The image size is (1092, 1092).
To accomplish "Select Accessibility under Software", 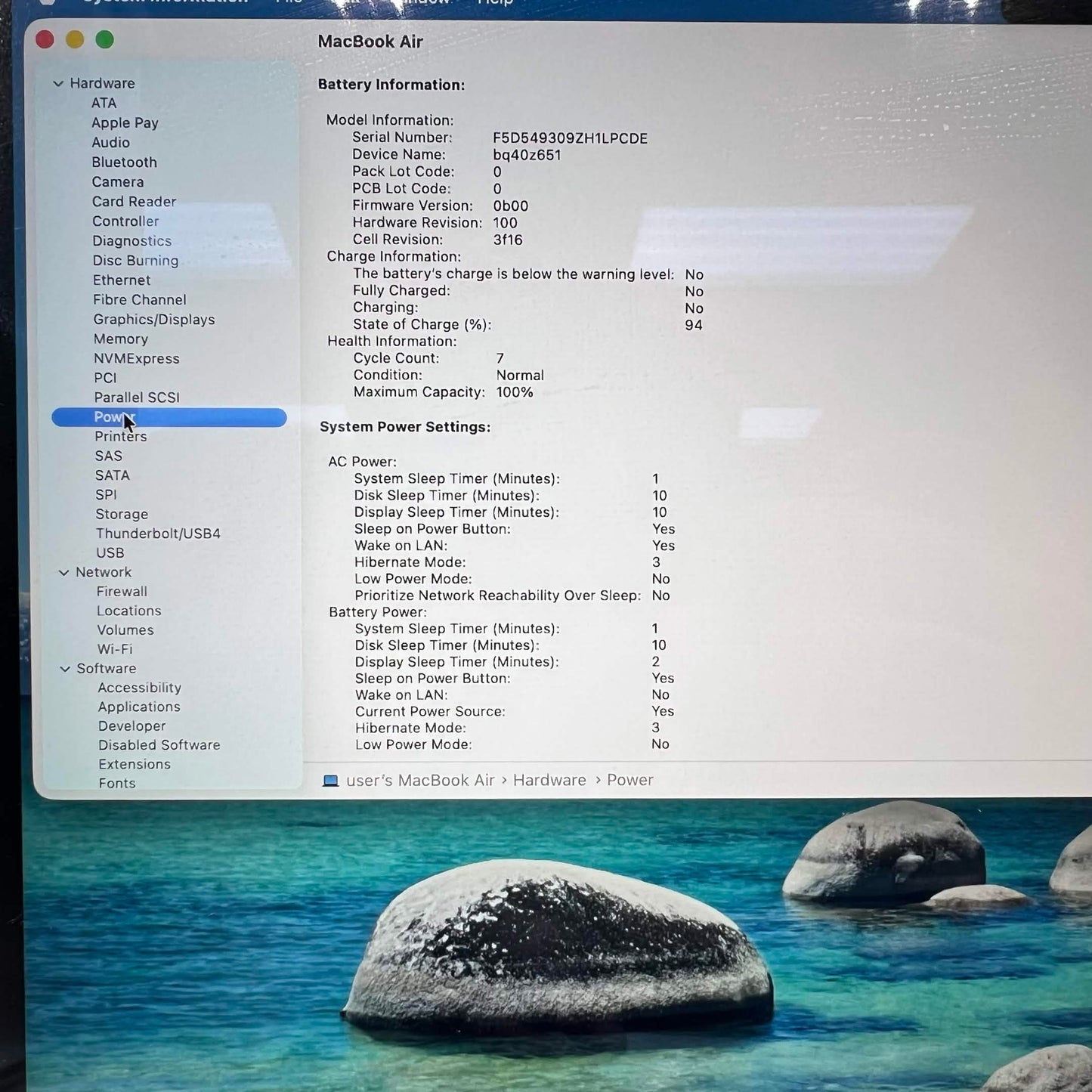I will pos(139,688).
